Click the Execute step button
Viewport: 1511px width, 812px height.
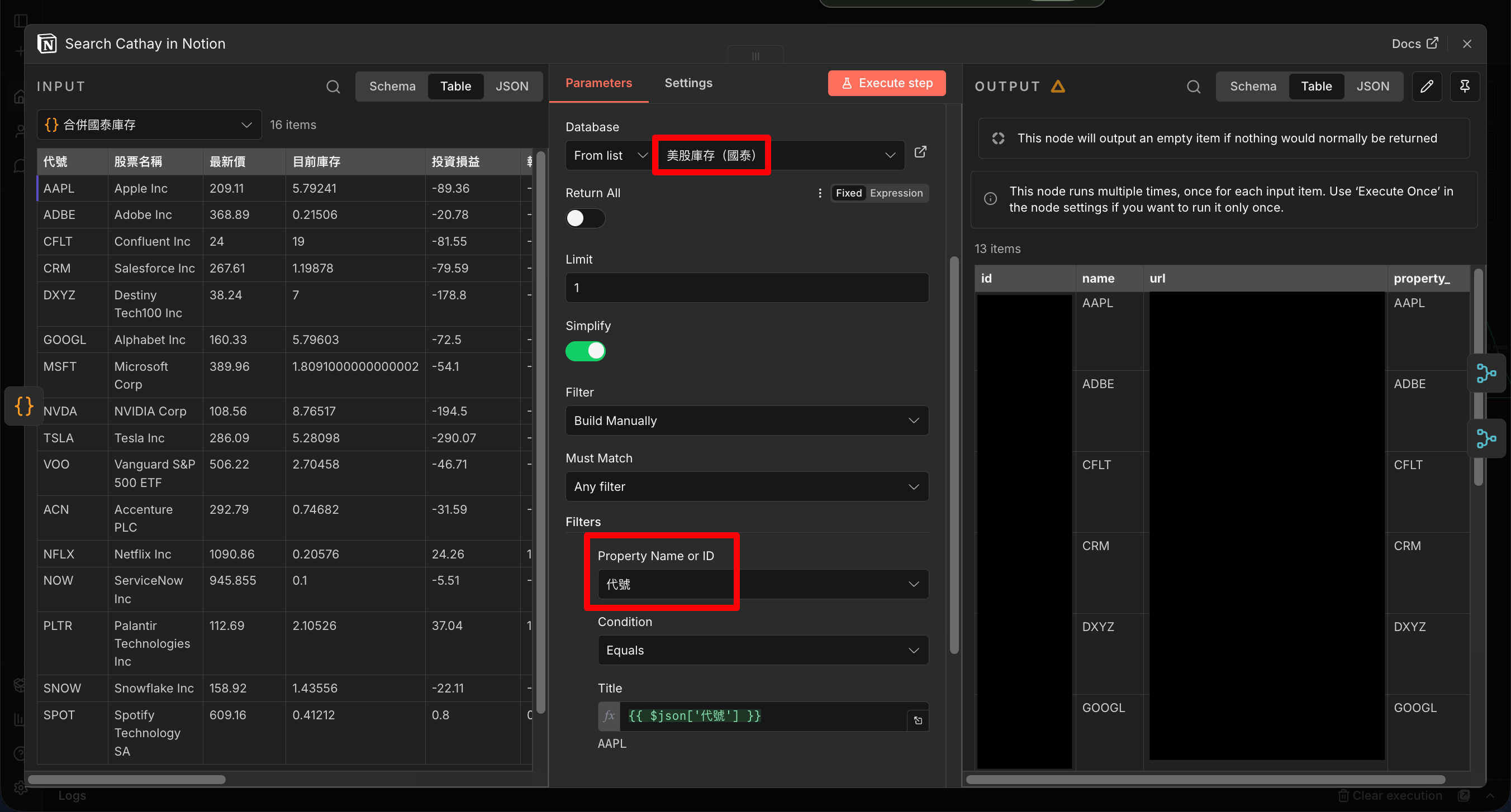coord(886,83)
